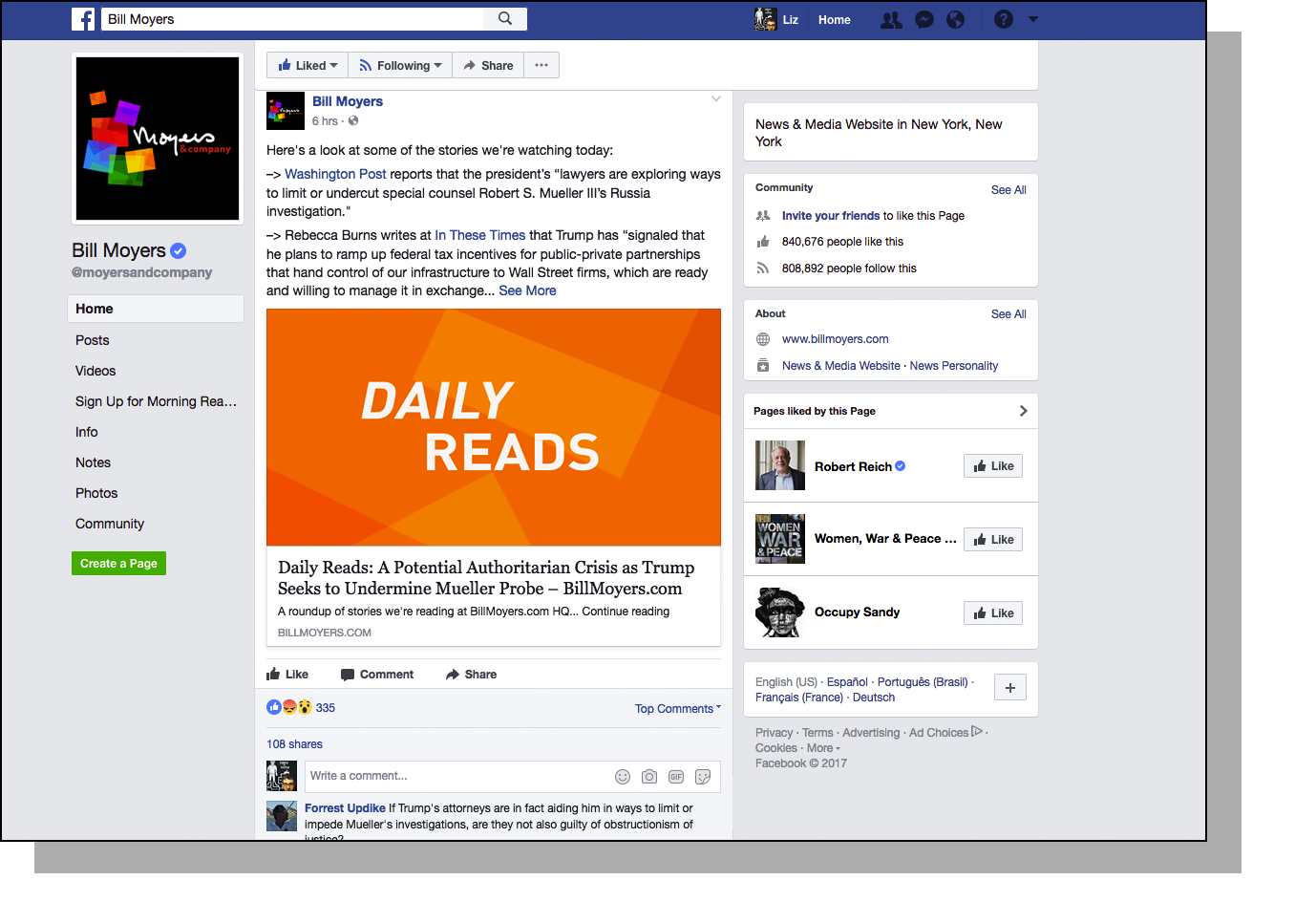Click the Comment button under post
Viewport: 1316px width, 902px height.
377,675
